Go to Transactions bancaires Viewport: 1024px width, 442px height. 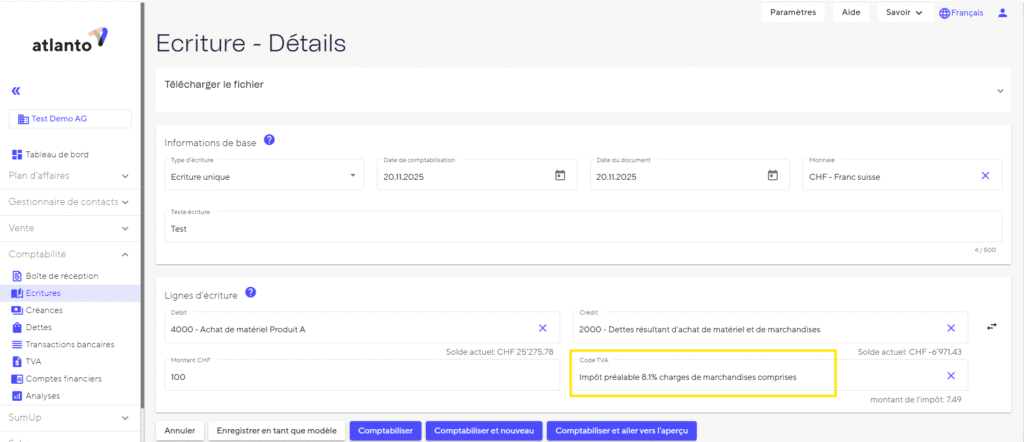coord(69,344)
